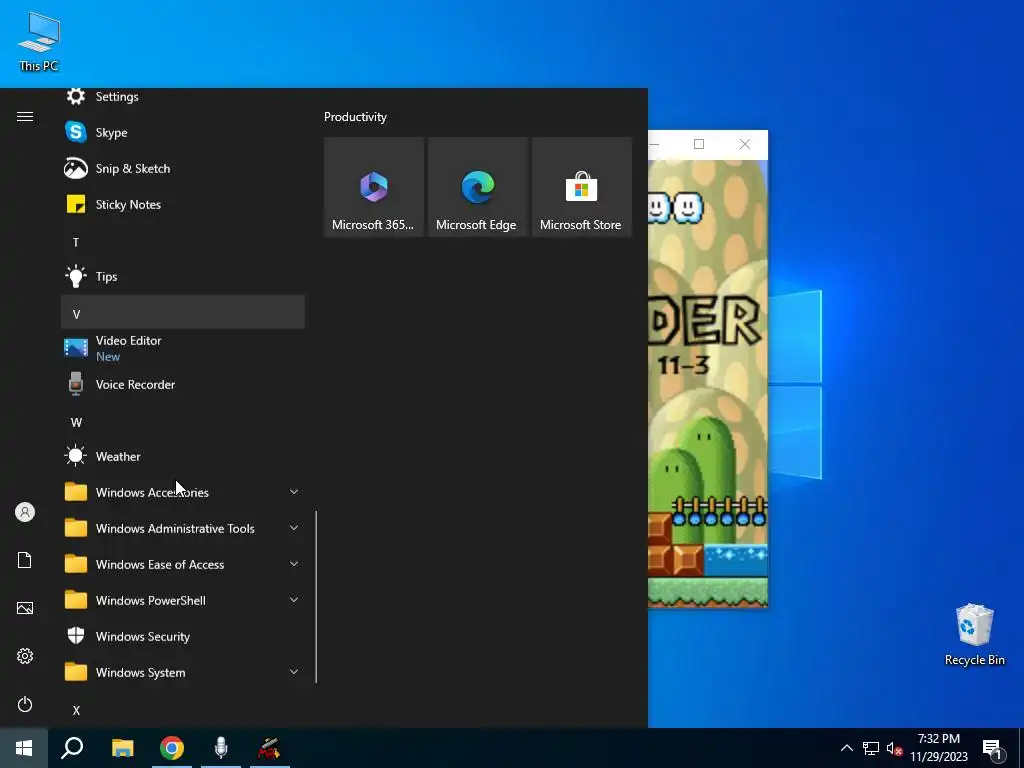The image size is (1024, 768).
Task: Open File Explorer from taskbar
Action: [x=123, y=748]
